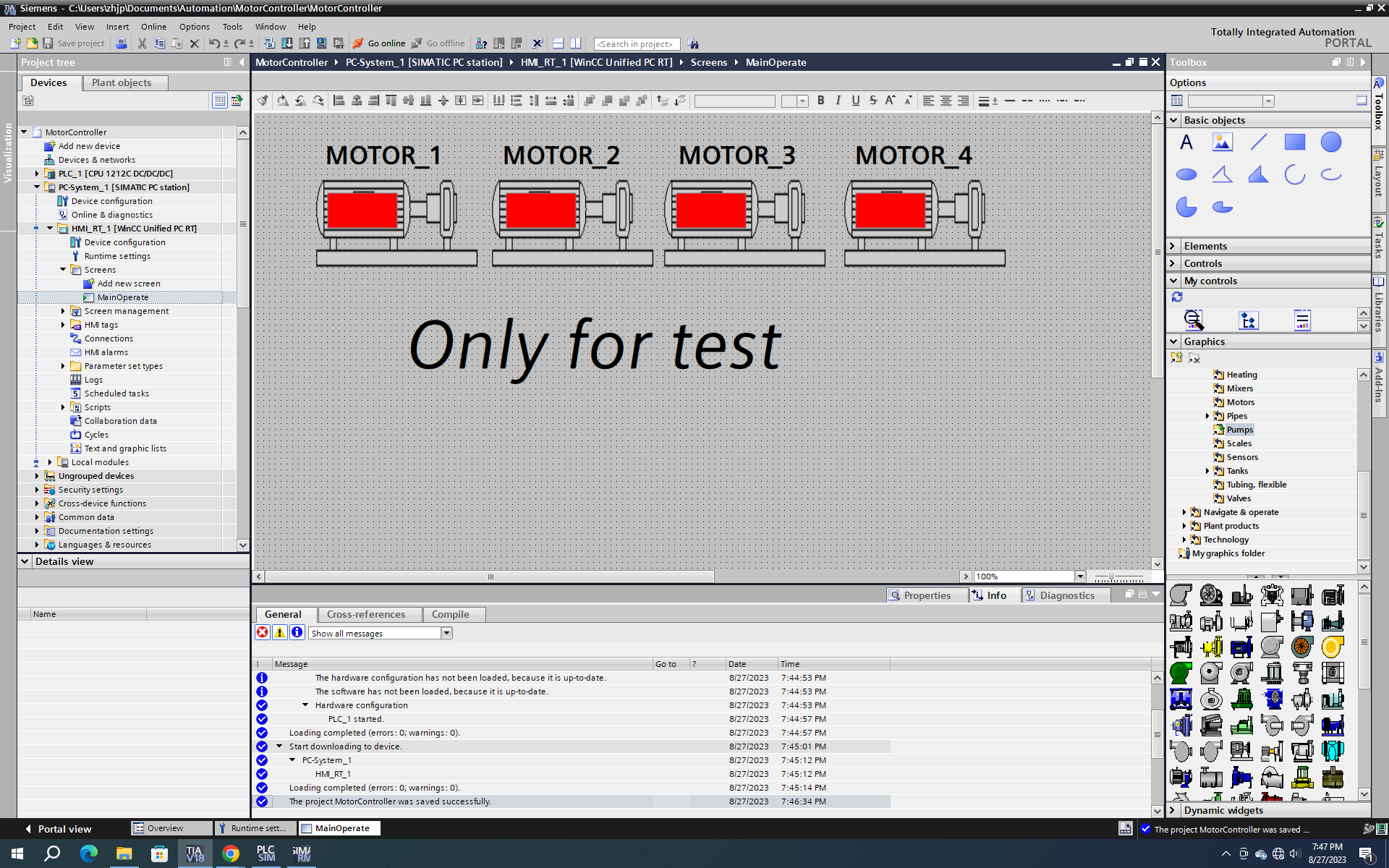Expand PLC_1 CPU 1212C tree node

(37, 174)
